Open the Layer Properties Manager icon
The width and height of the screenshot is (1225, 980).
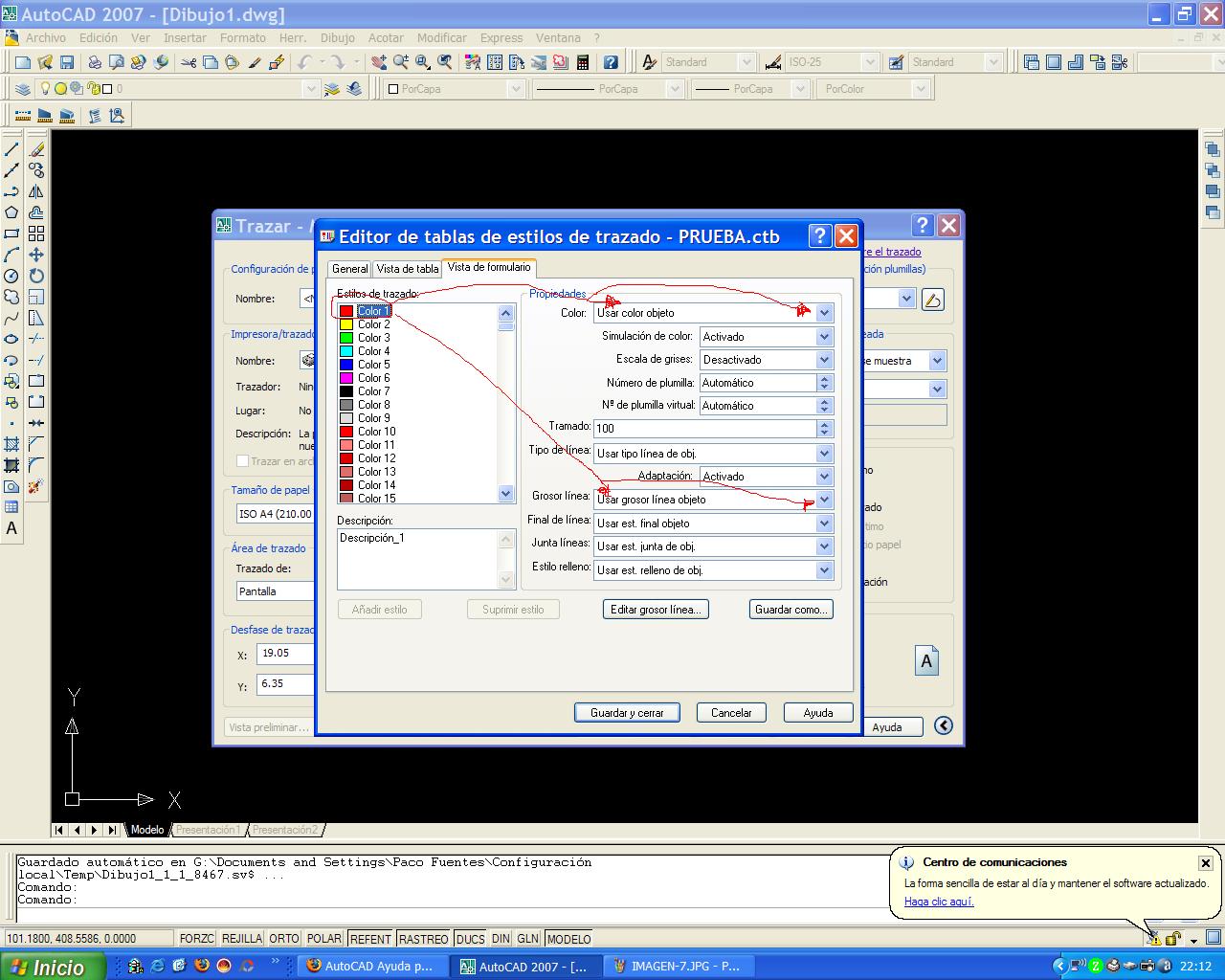click(23, 89)
